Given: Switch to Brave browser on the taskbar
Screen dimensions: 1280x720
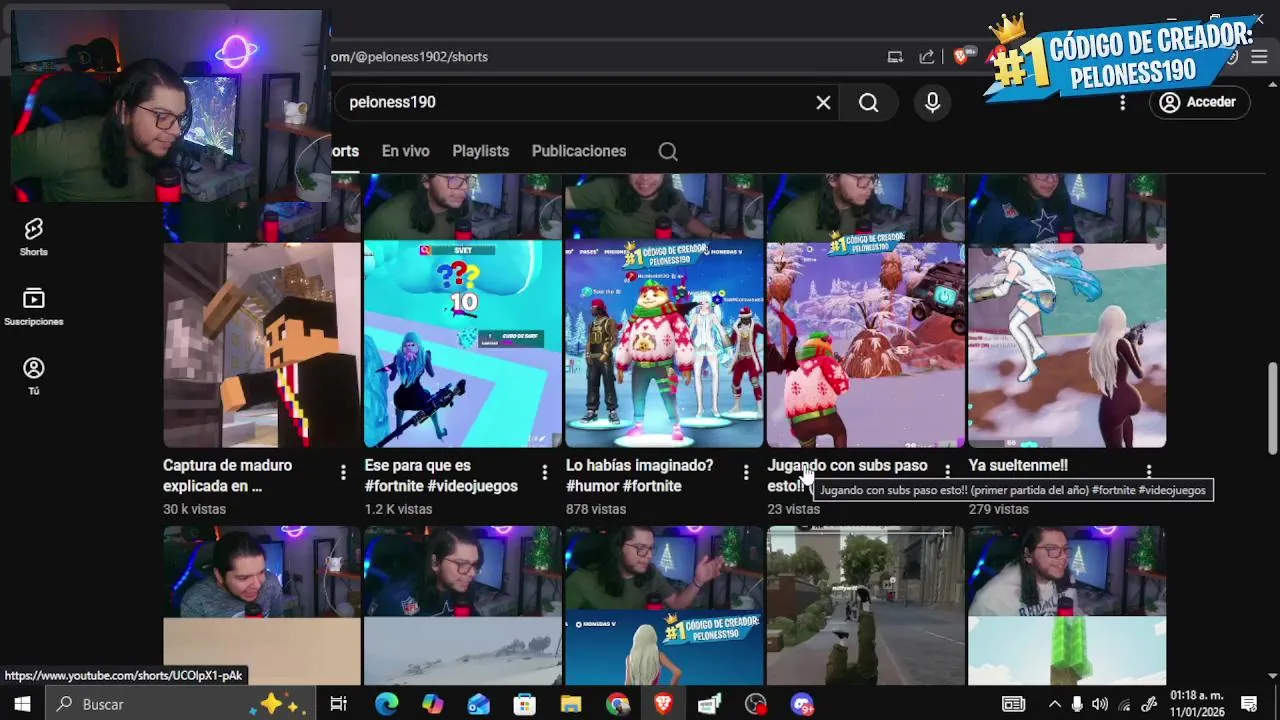Looking at the screenshot, I should (x=663, y=704).
